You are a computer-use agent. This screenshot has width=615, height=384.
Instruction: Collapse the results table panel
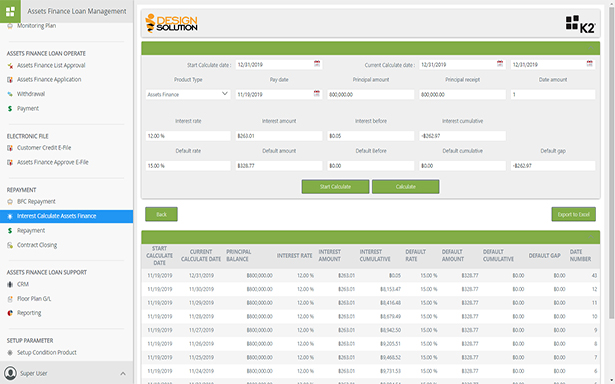point(591,237)
